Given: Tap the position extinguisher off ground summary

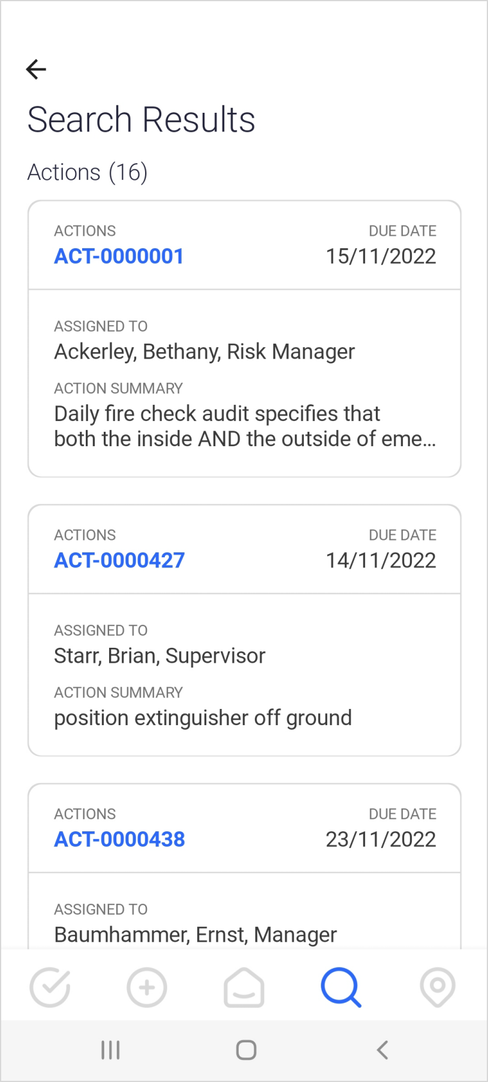Looking at the screenshot, I should click(x=203, y=718).
